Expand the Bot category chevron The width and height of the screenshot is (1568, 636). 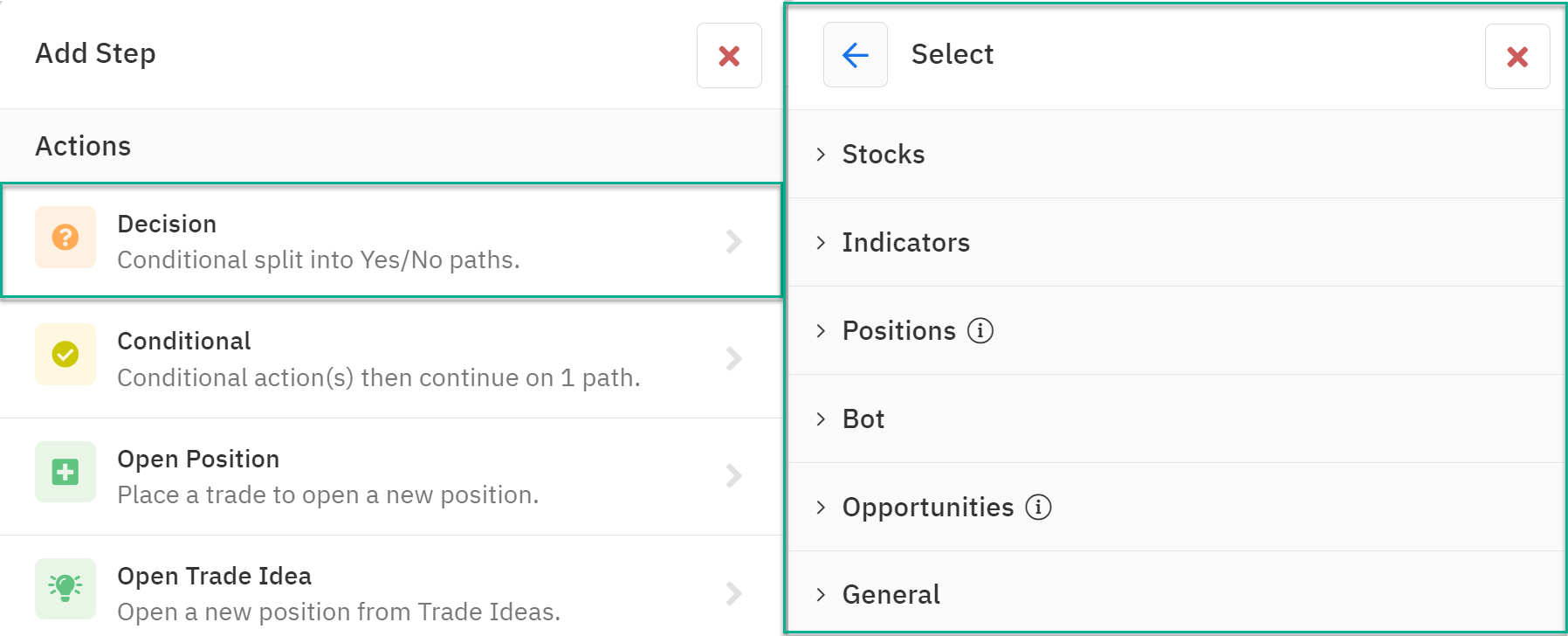click(x=821, y=419)
